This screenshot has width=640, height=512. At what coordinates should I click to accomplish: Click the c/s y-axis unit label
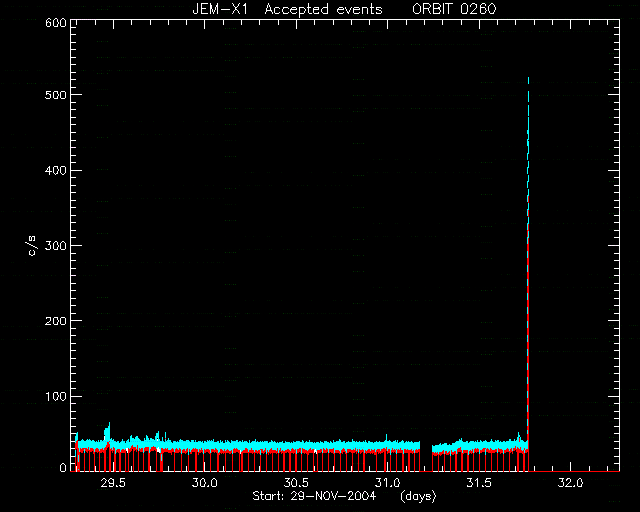point(32,245)
